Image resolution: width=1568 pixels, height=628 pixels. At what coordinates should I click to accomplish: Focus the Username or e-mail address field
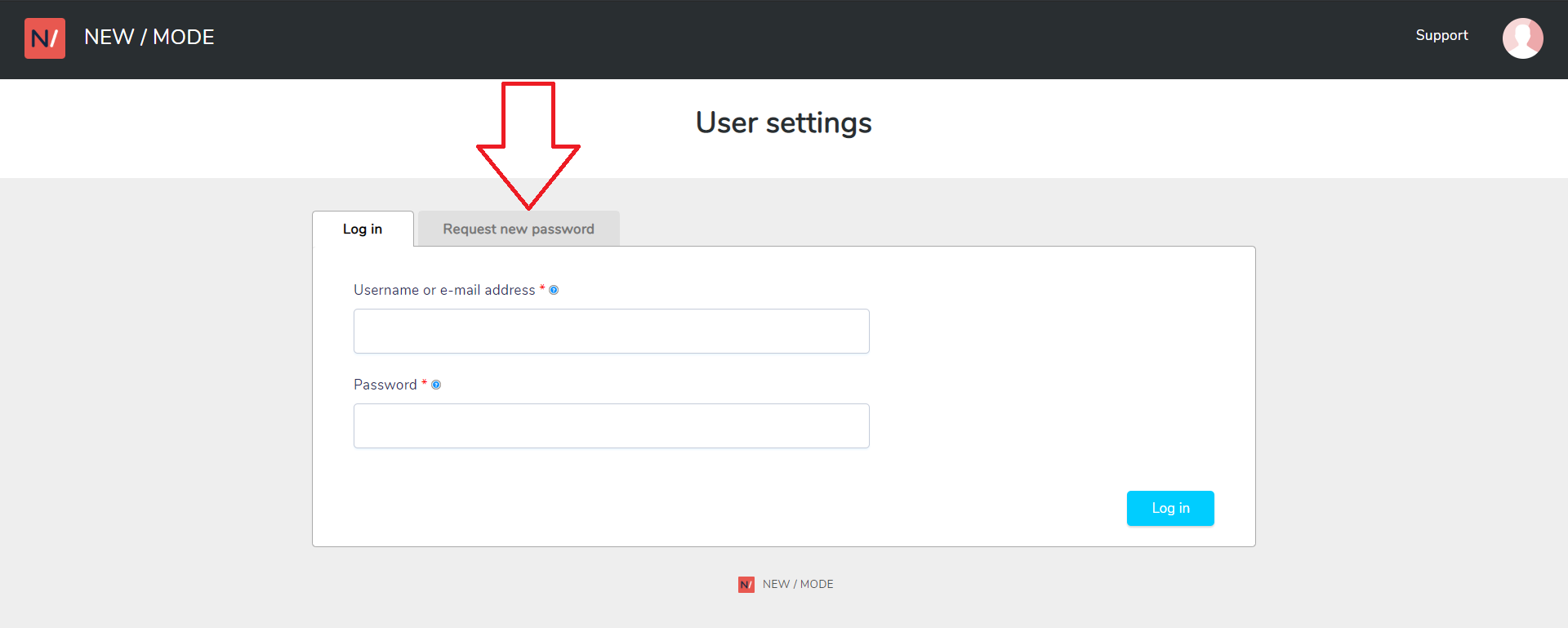pyautogui.click(x=612, y=331)
